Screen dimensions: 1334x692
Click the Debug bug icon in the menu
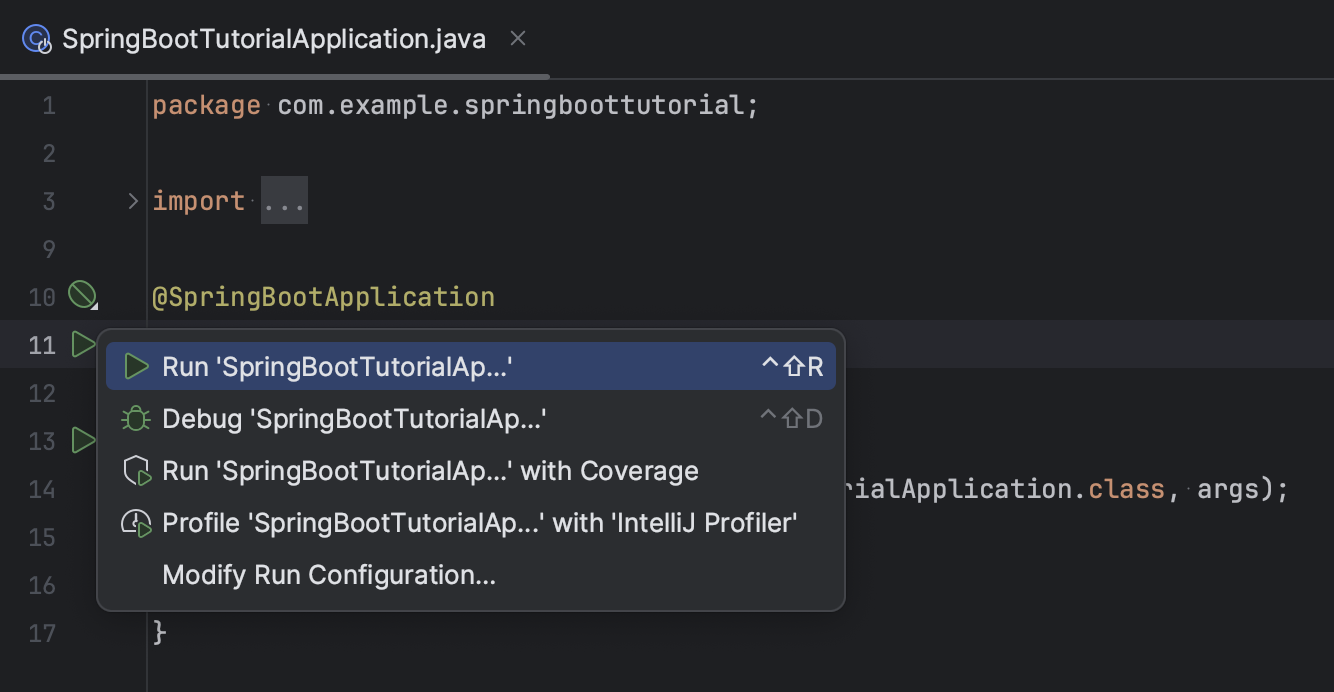coord(135,418)
